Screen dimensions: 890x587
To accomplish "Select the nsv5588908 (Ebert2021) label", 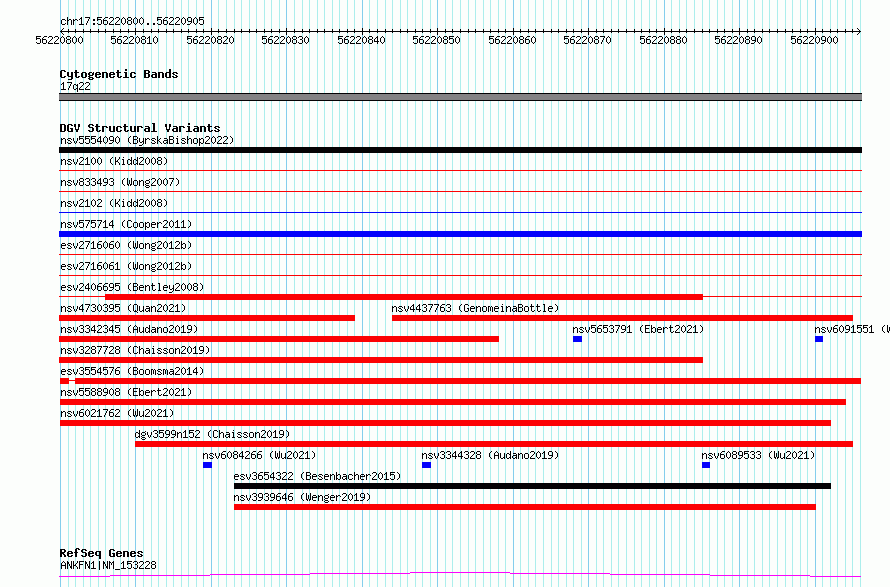I will [126, 392].
